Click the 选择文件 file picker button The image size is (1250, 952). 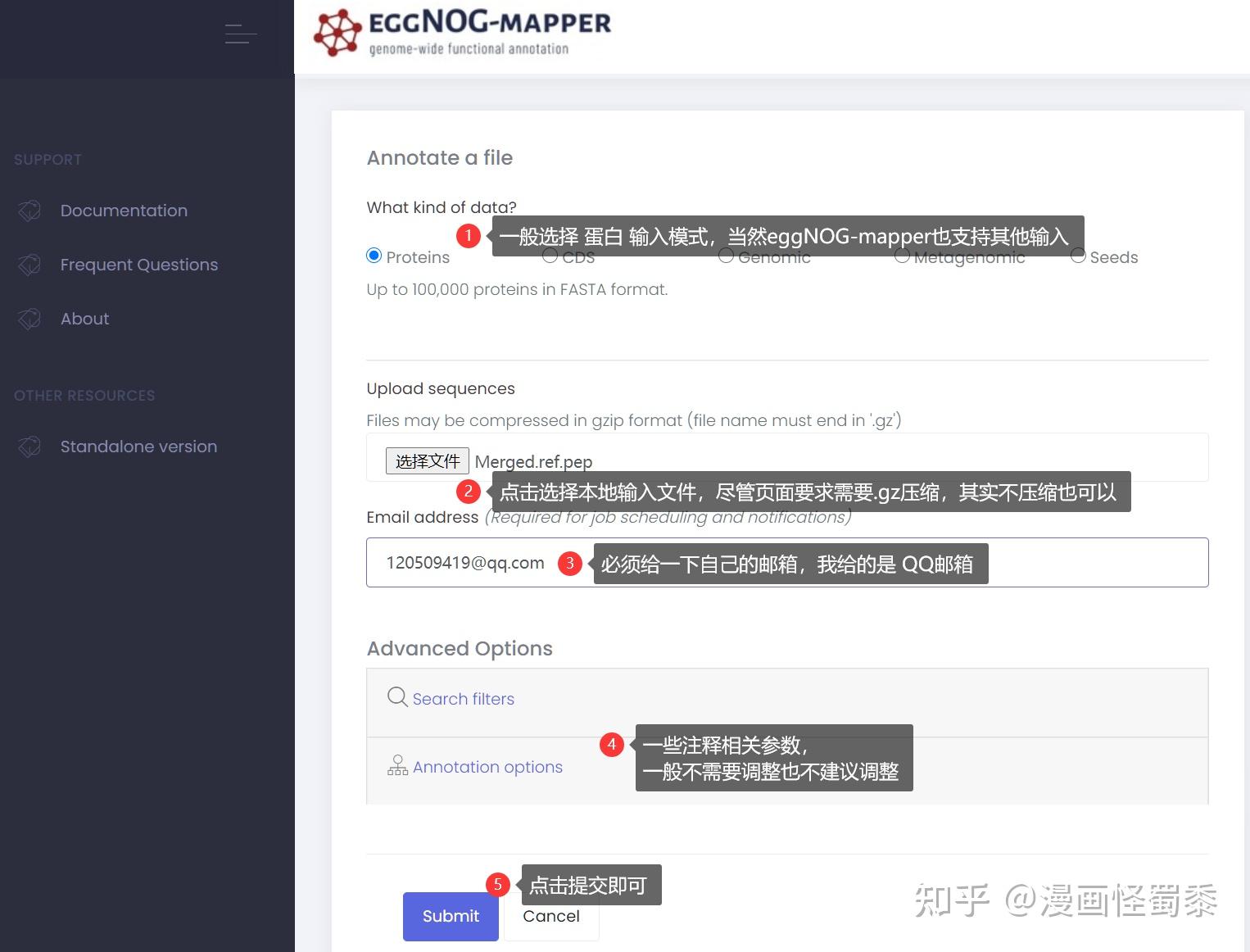427,460
